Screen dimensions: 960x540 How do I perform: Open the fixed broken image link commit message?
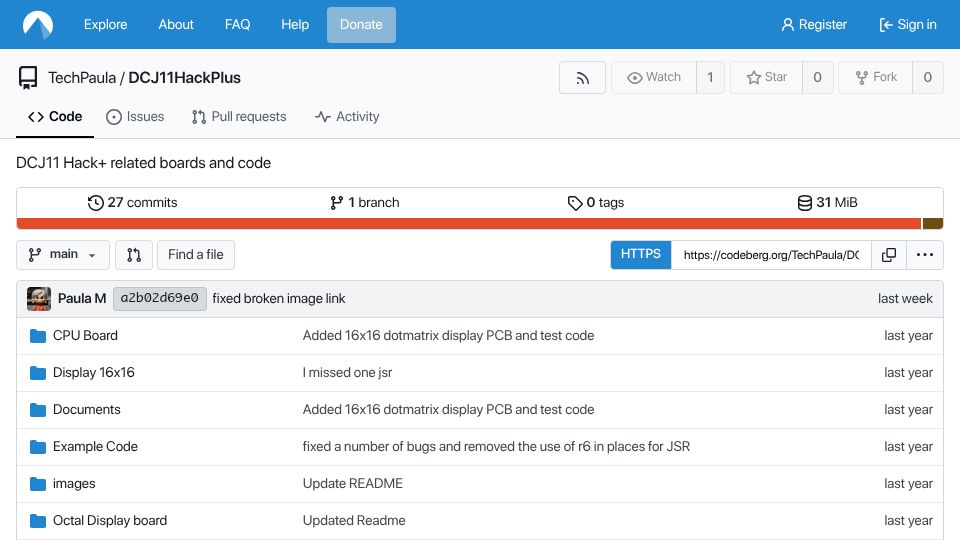tap(279, 299)
